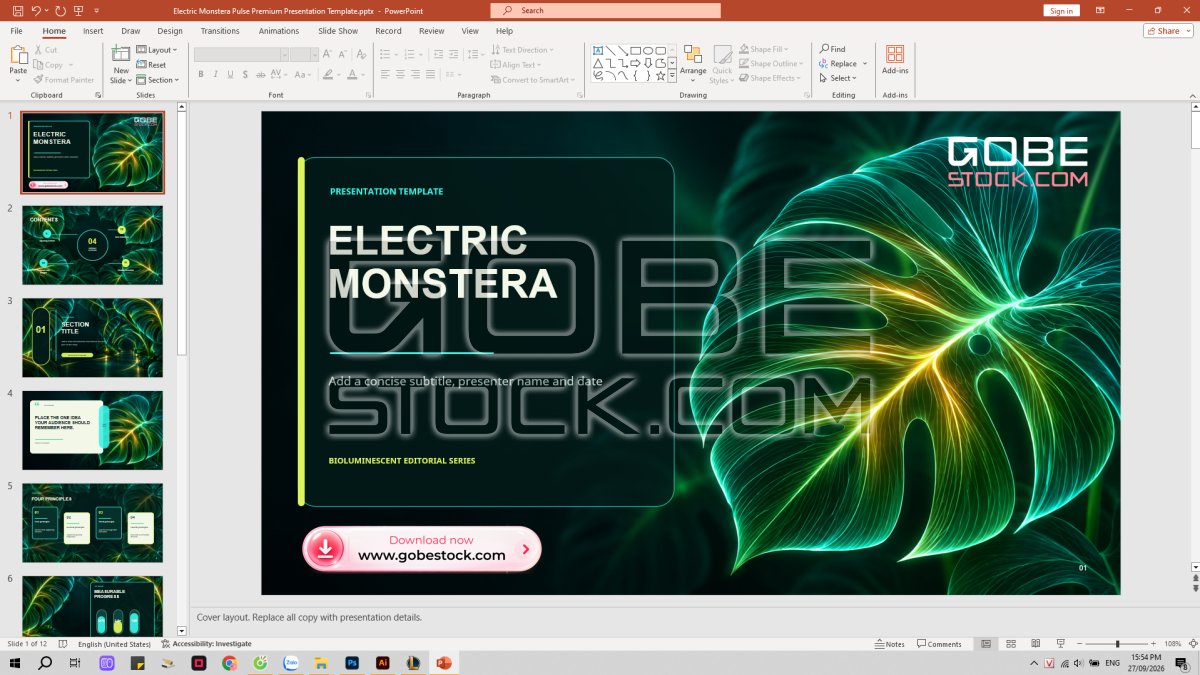
Task: Click the Redo icon in Quick Access
Action: (61, 10)
